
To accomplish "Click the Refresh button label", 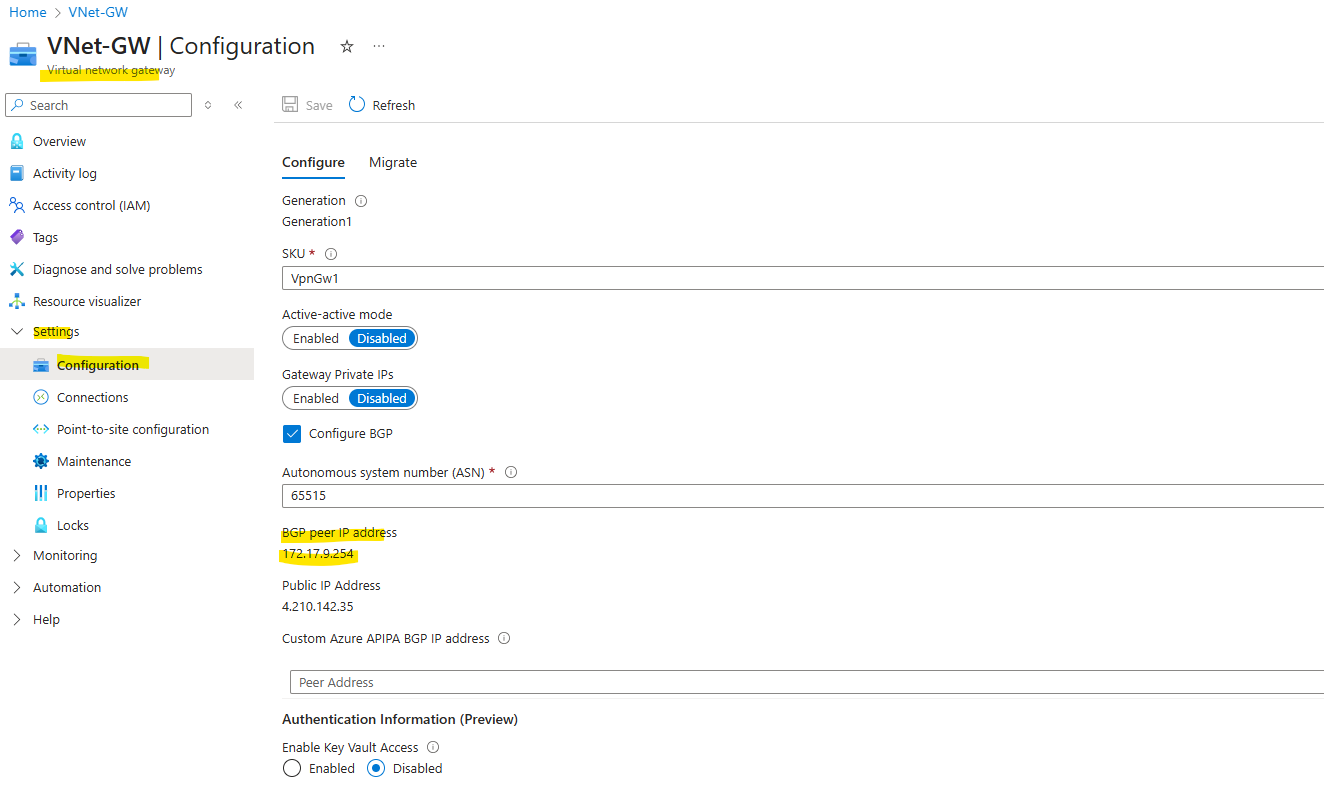I will click(394, 105).
